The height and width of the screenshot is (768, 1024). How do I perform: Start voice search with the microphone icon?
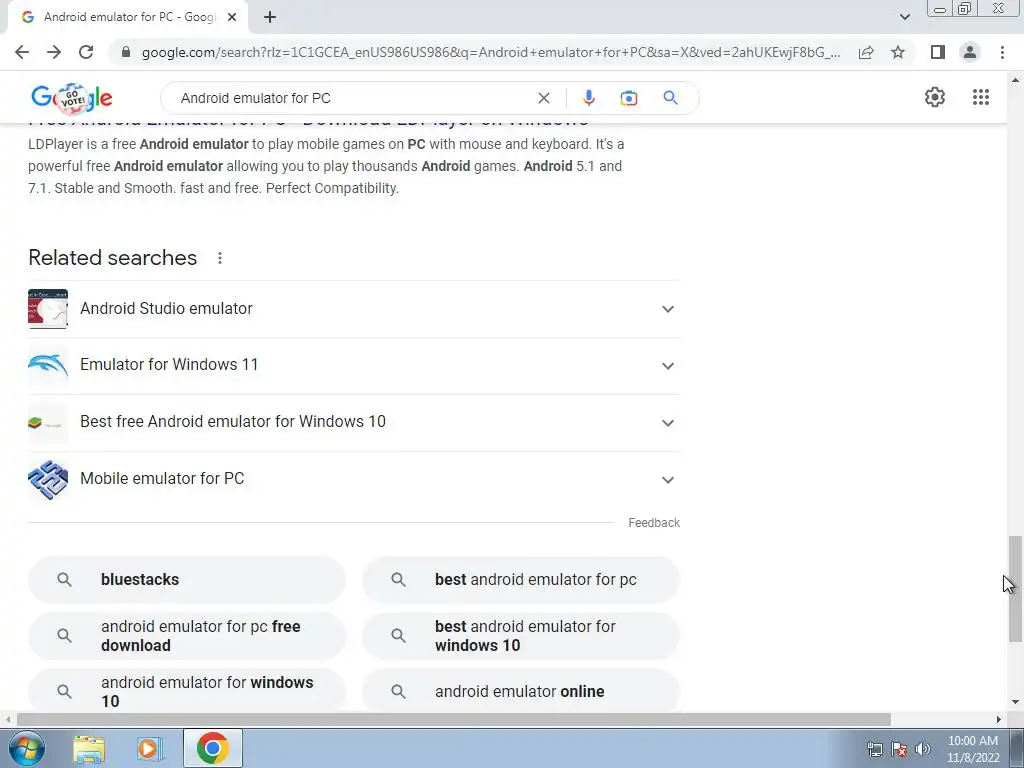click(588, 98)
